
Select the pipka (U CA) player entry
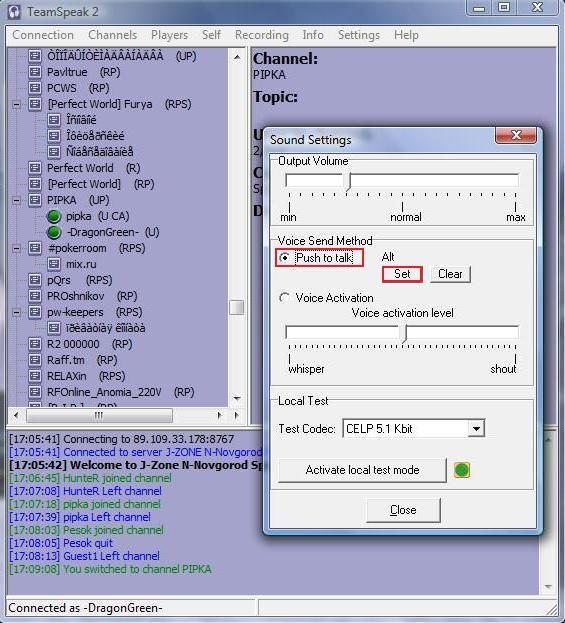97,216
